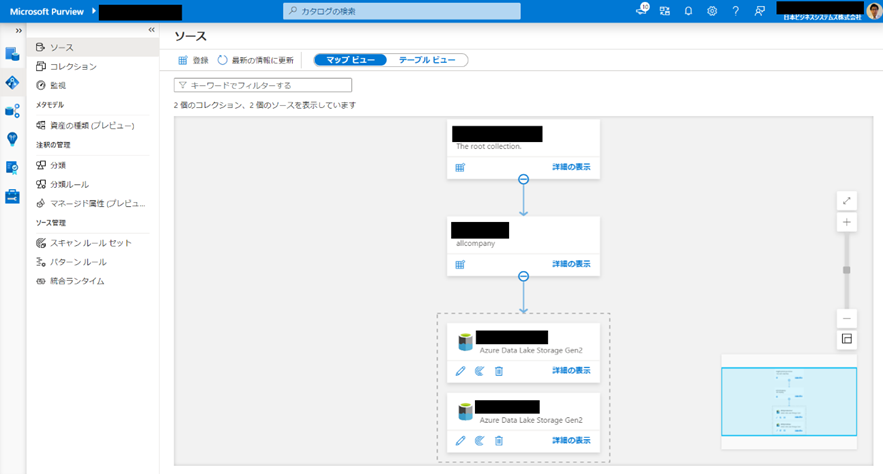Toggle the minimap panel icon

tap(846, 339)
